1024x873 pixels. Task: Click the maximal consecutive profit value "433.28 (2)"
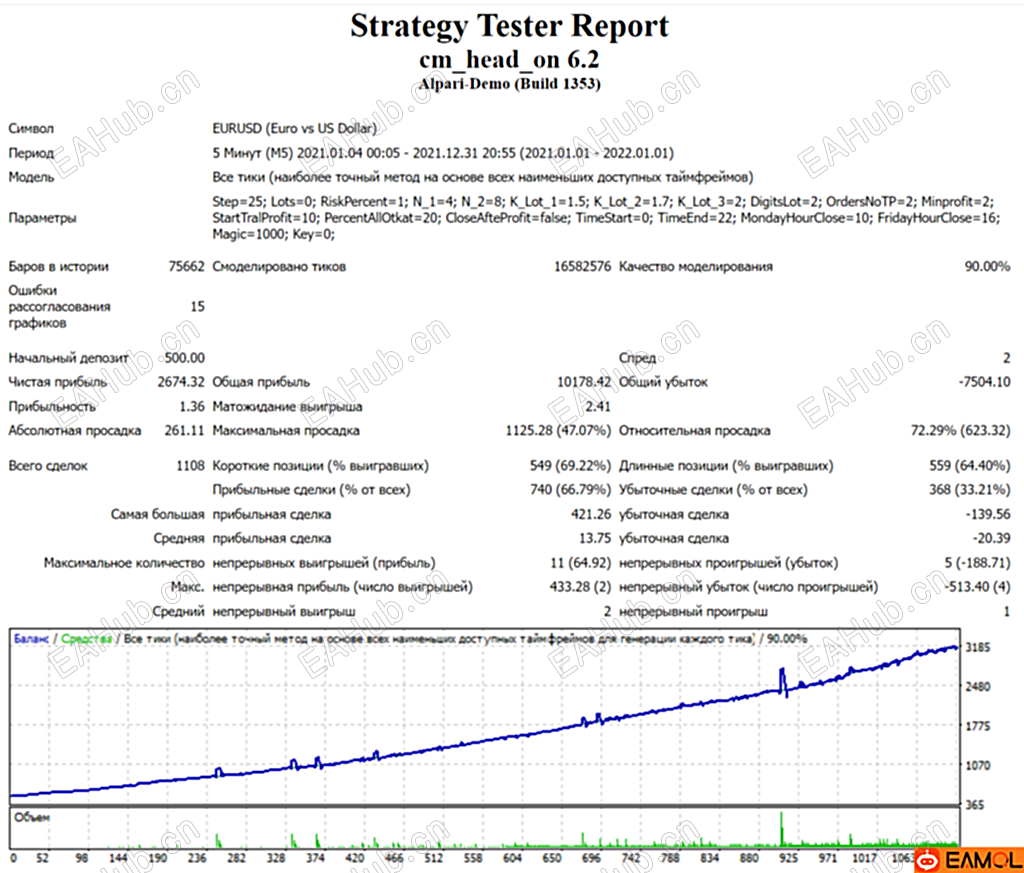[x=580, y=587]
